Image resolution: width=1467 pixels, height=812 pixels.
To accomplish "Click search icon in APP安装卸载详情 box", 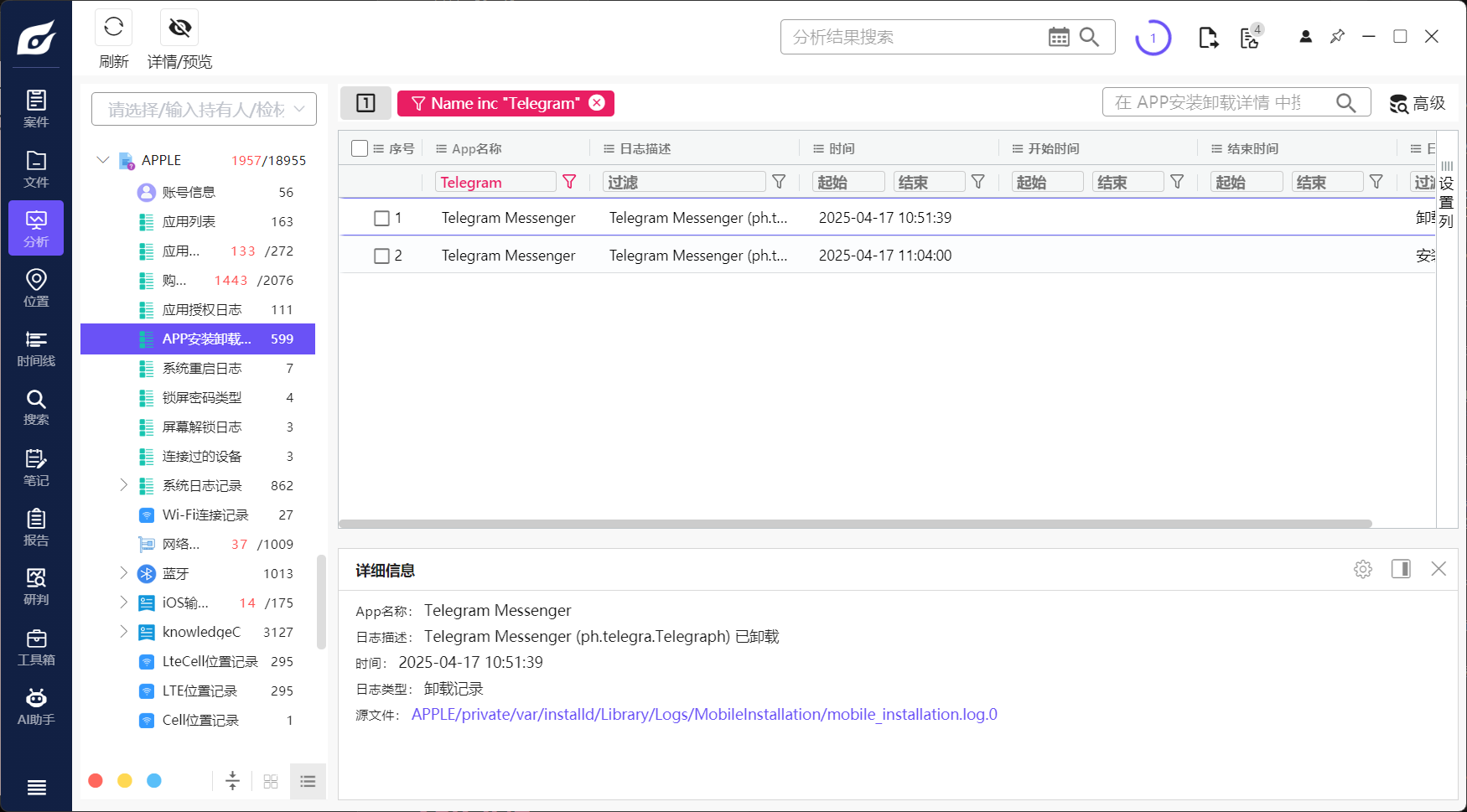I will [1346, 102].
